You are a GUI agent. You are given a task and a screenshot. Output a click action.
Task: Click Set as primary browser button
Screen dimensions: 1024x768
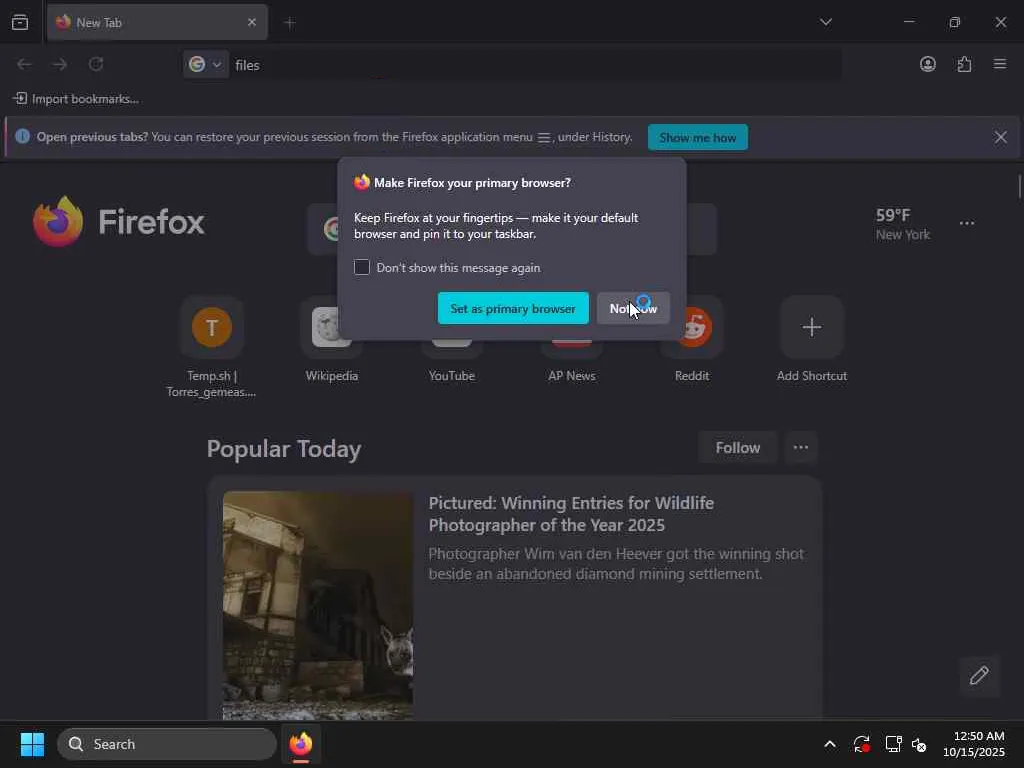(513, 308)
